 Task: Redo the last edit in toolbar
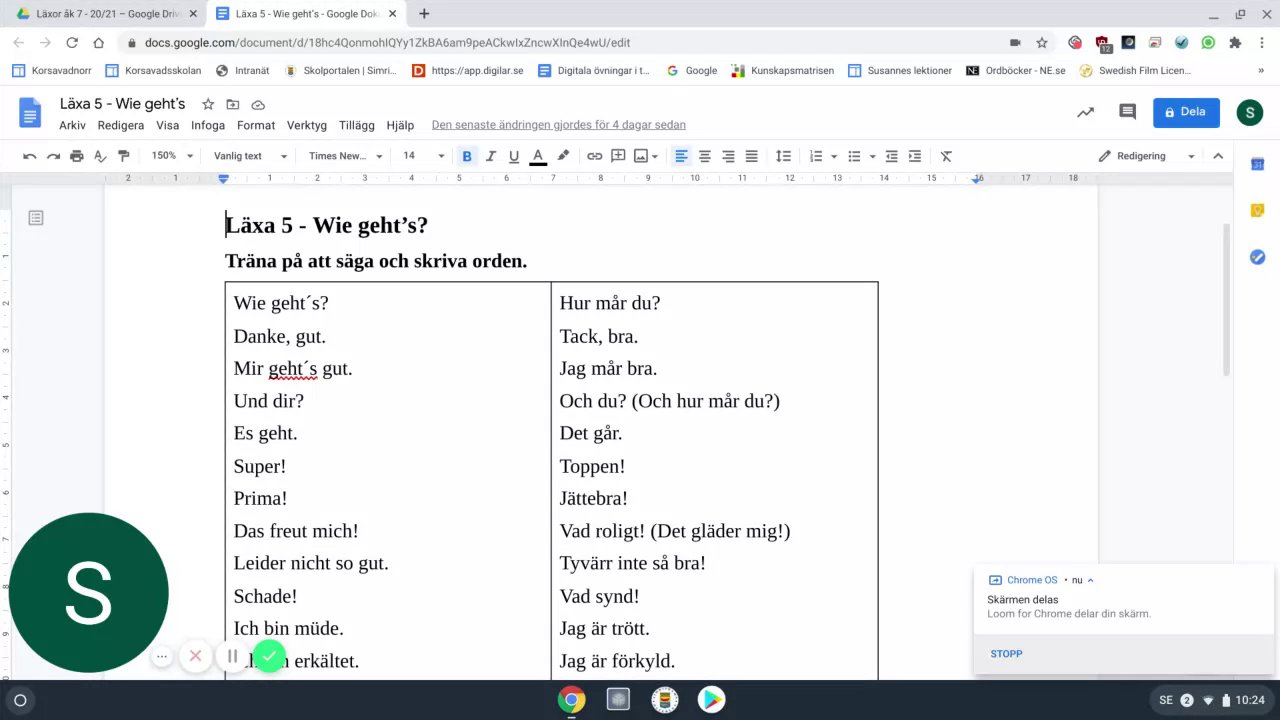click(53, 156)
